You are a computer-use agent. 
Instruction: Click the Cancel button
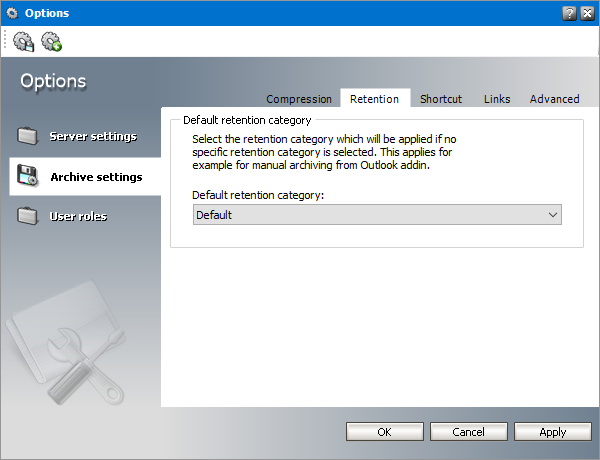coord(468,432)
